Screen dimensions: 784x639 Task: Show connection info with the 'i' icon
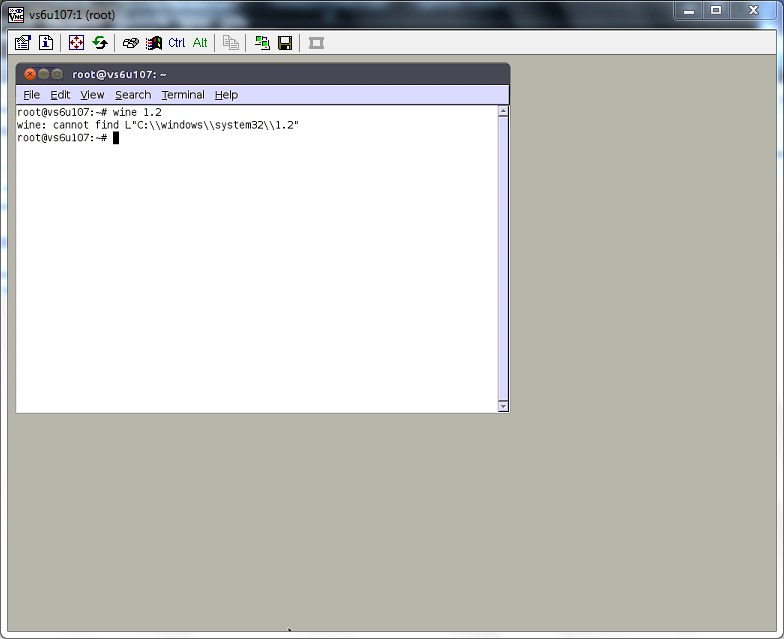46,43
